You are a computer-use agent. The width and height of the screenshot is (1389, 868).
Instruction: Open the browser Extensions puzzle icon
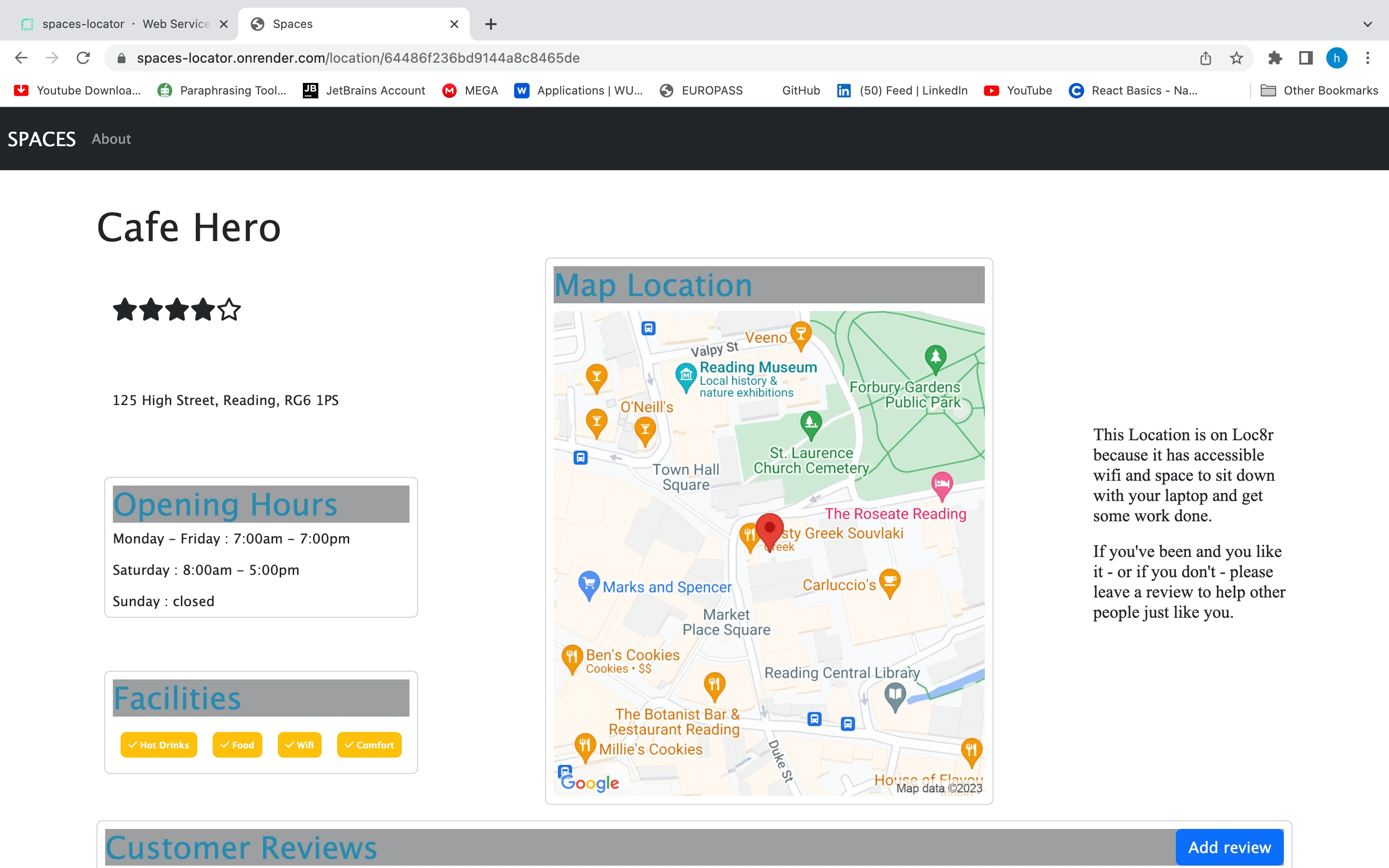tap(1275, 58)
